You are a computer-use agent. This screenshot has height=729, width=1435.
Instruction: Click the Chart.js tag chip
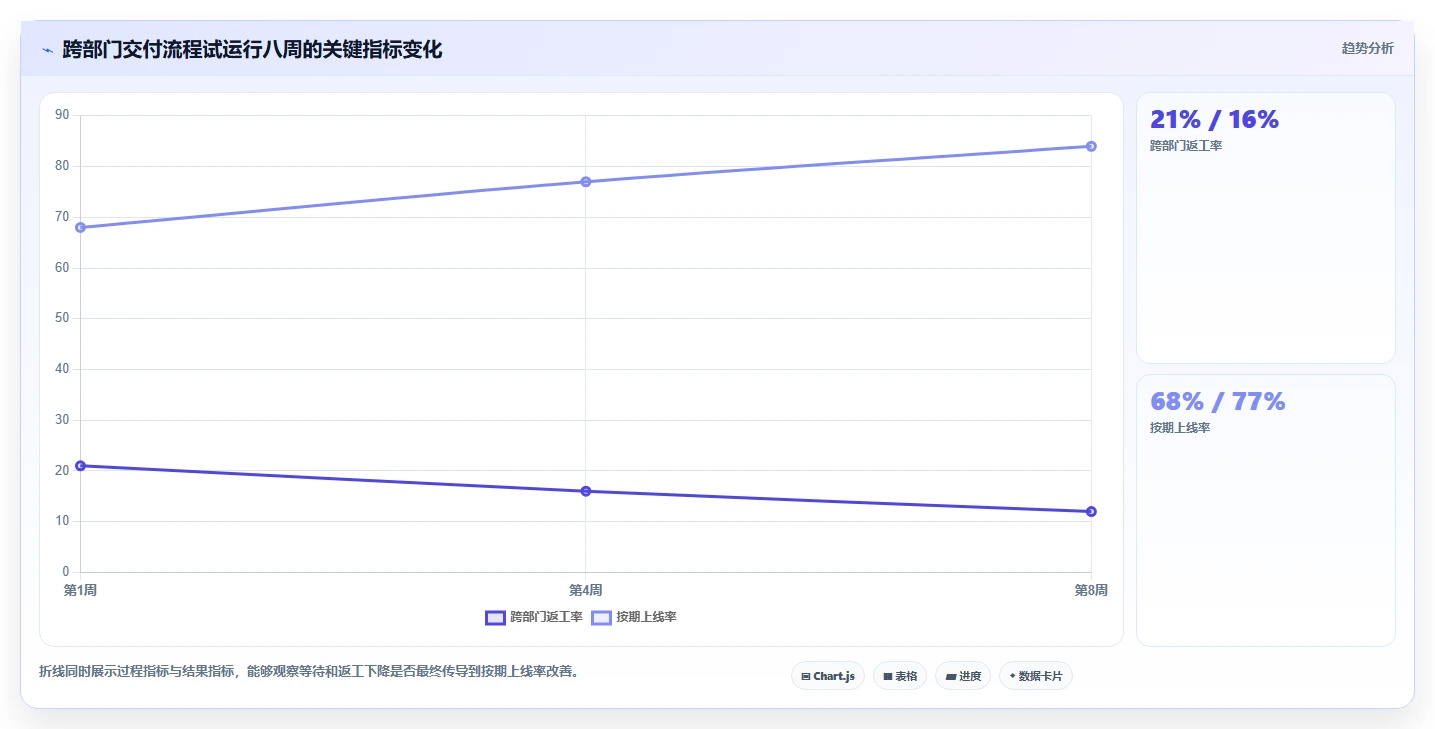[828, 676]
